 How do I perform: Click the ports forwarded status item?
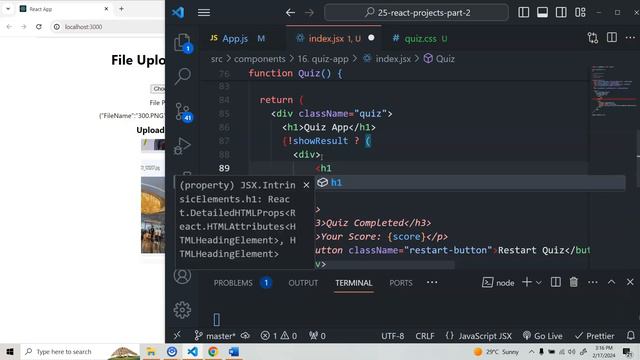317,336
